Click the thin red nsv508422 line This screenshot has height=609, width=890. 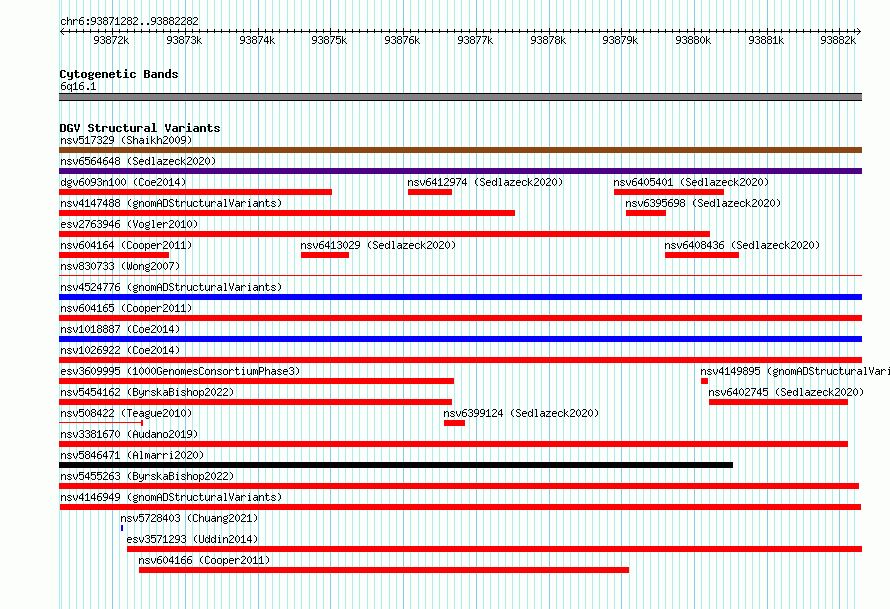point(101,423)
